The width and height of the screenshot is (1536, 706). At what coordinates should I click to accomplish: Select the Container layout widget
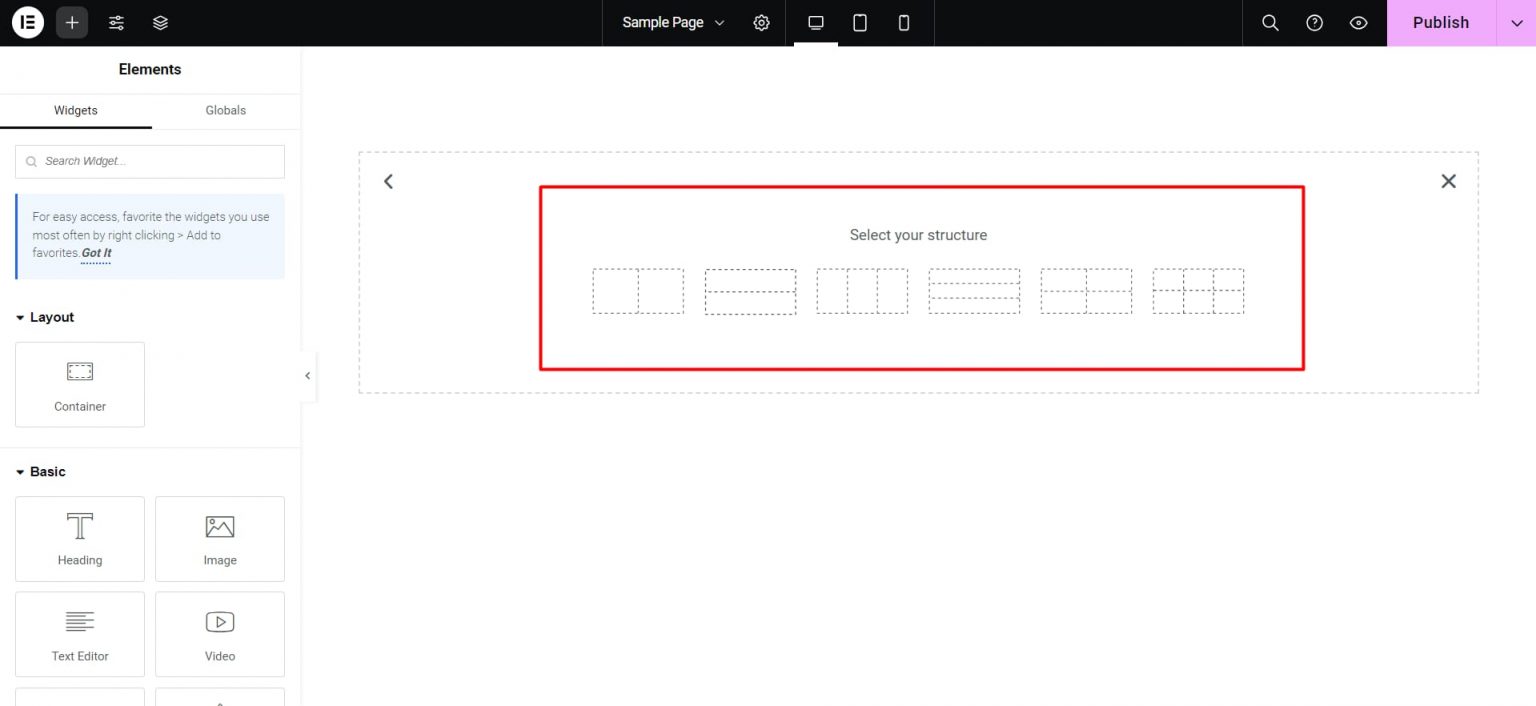click(x=79, y=384)
